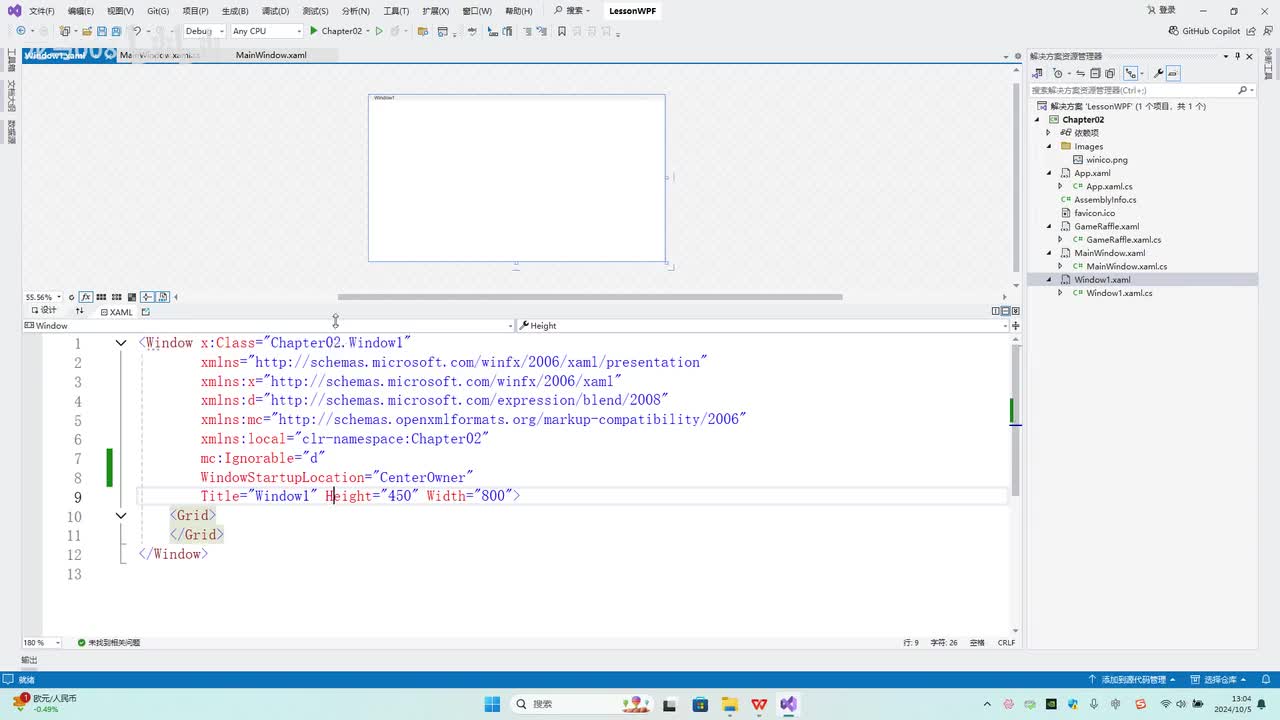
Task: Click the Open File folder icon
Action: [x=88, y=31]
